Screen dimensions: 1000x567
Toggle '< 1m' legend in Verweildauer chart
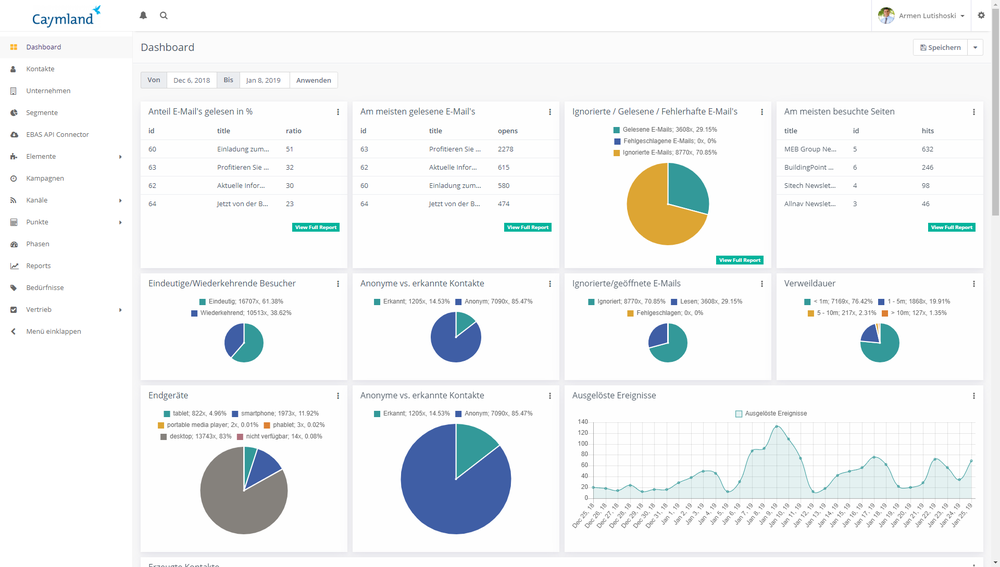click(x=838, y=301)
